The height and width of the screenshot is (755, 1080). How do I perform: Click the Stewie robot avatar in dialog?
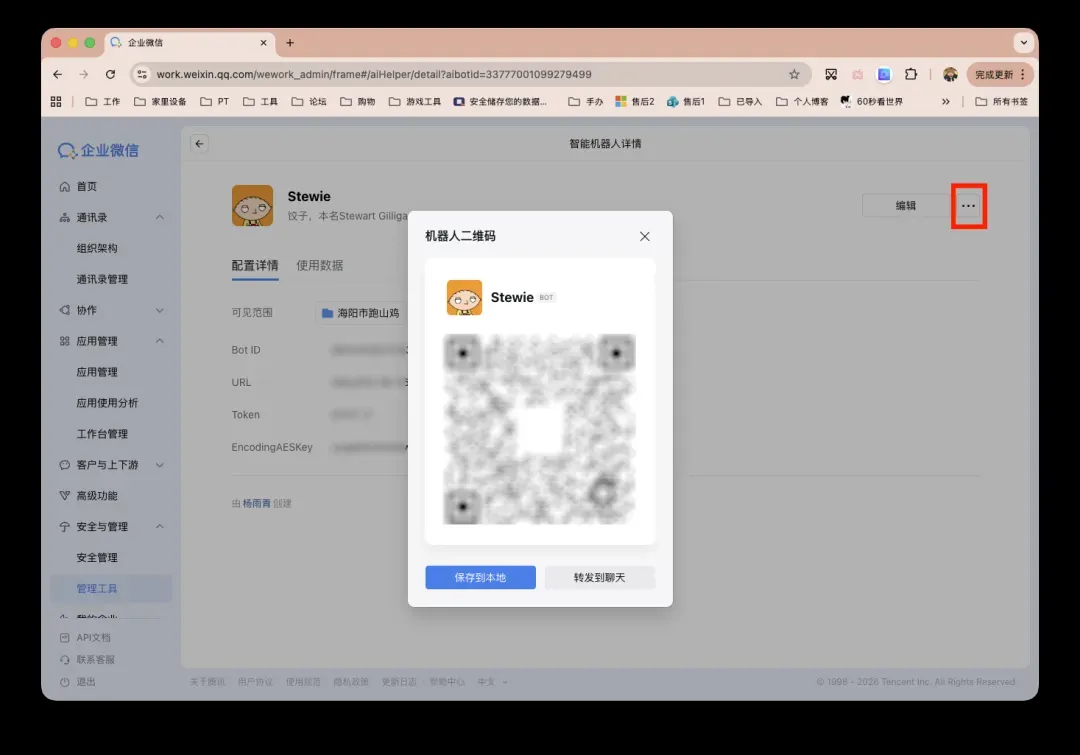[x=464, y=298]
